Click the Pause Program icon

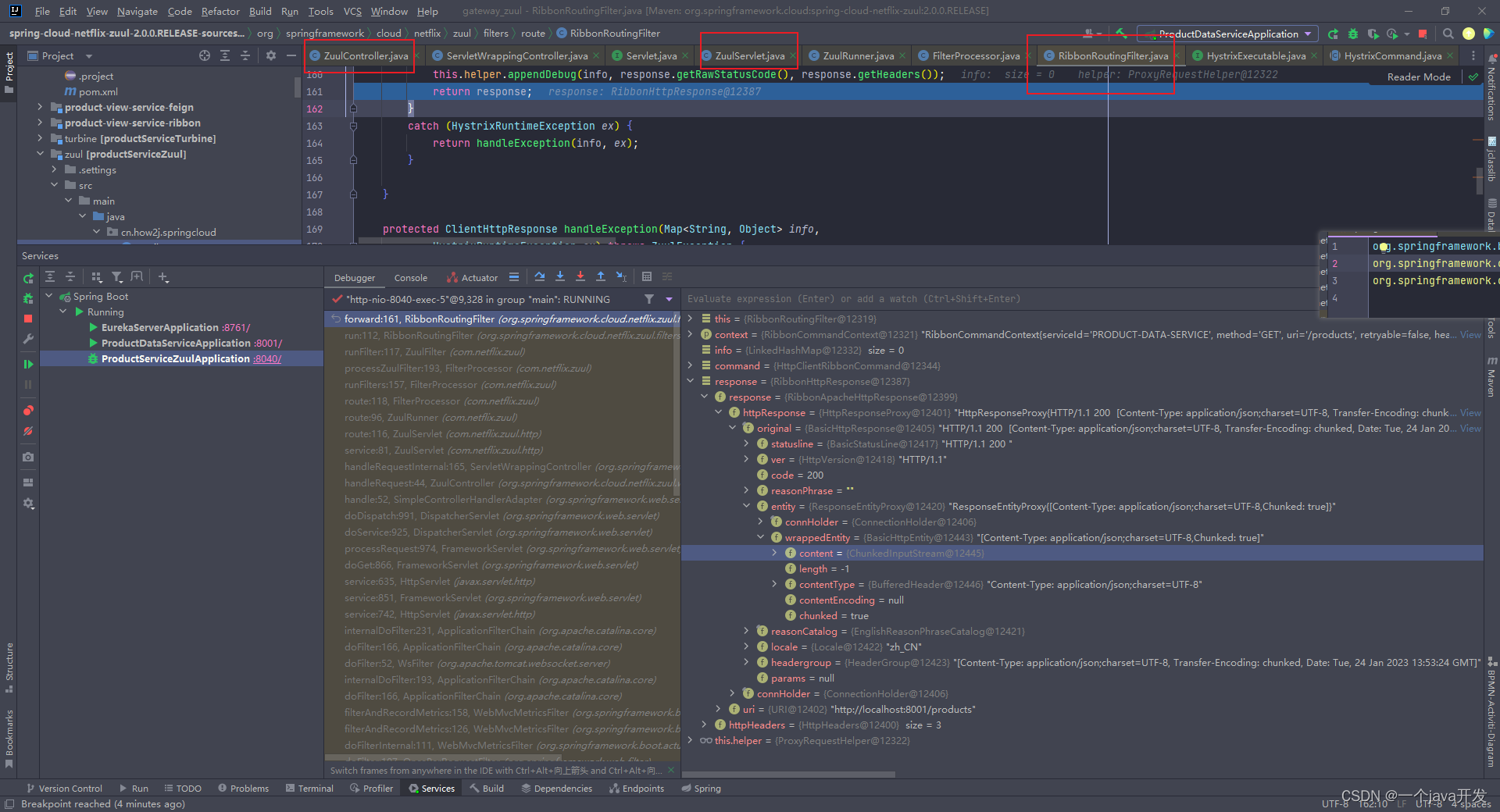pos(28,384)
